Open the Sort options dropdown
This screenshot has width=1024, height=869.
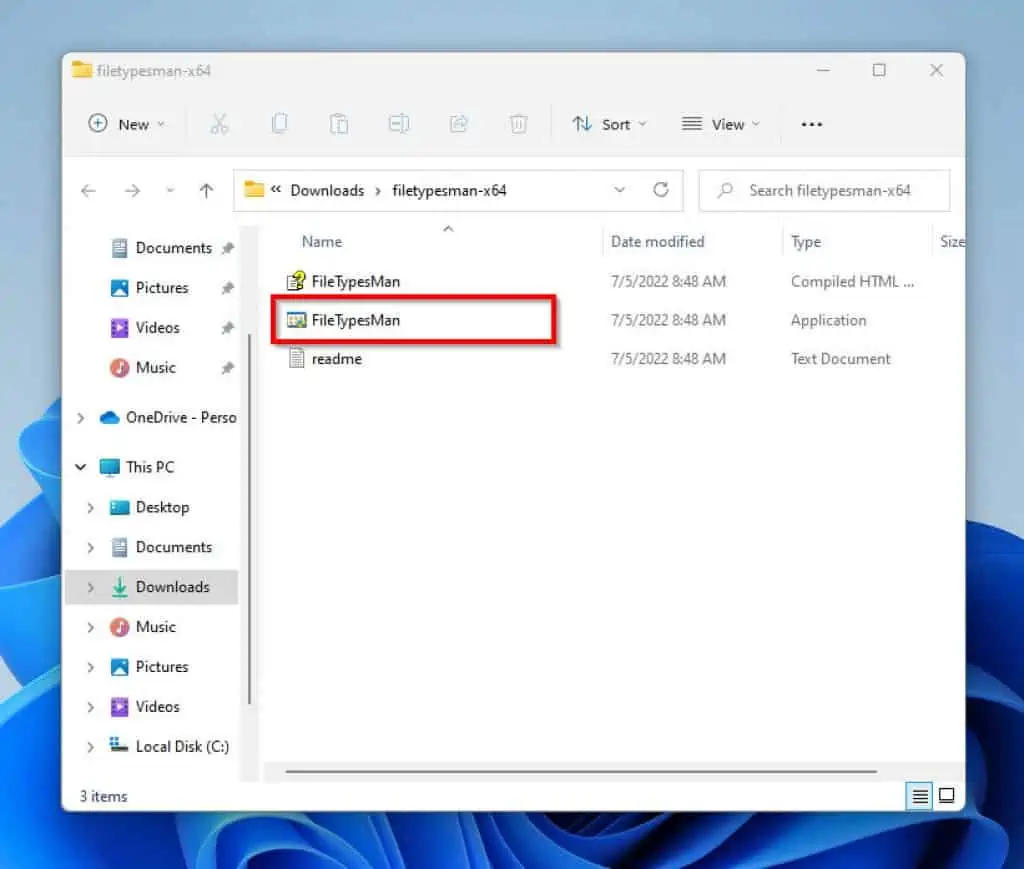click(609, 123)
